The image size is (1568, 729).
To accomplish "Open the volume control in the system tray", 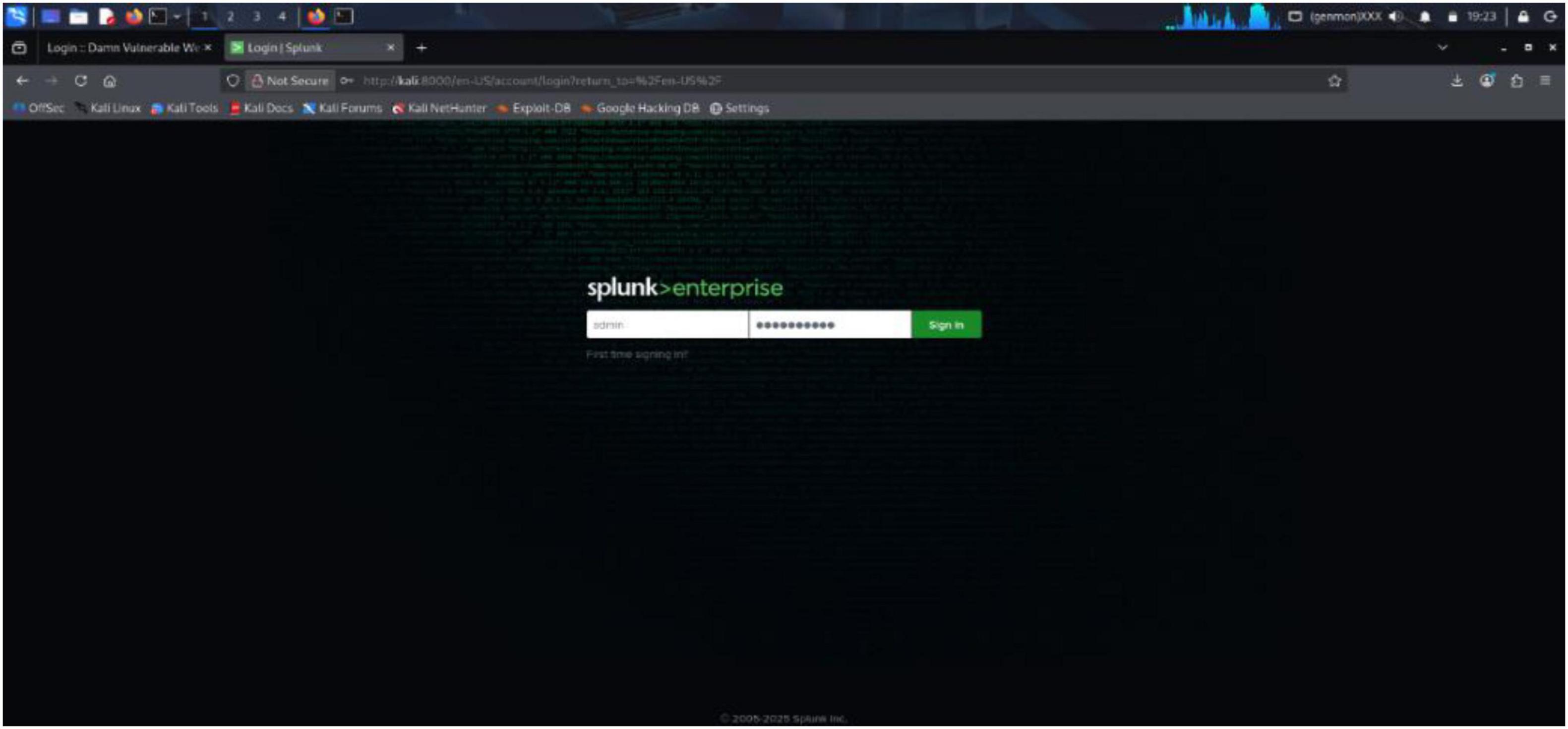I will (x=1396, y=16).
